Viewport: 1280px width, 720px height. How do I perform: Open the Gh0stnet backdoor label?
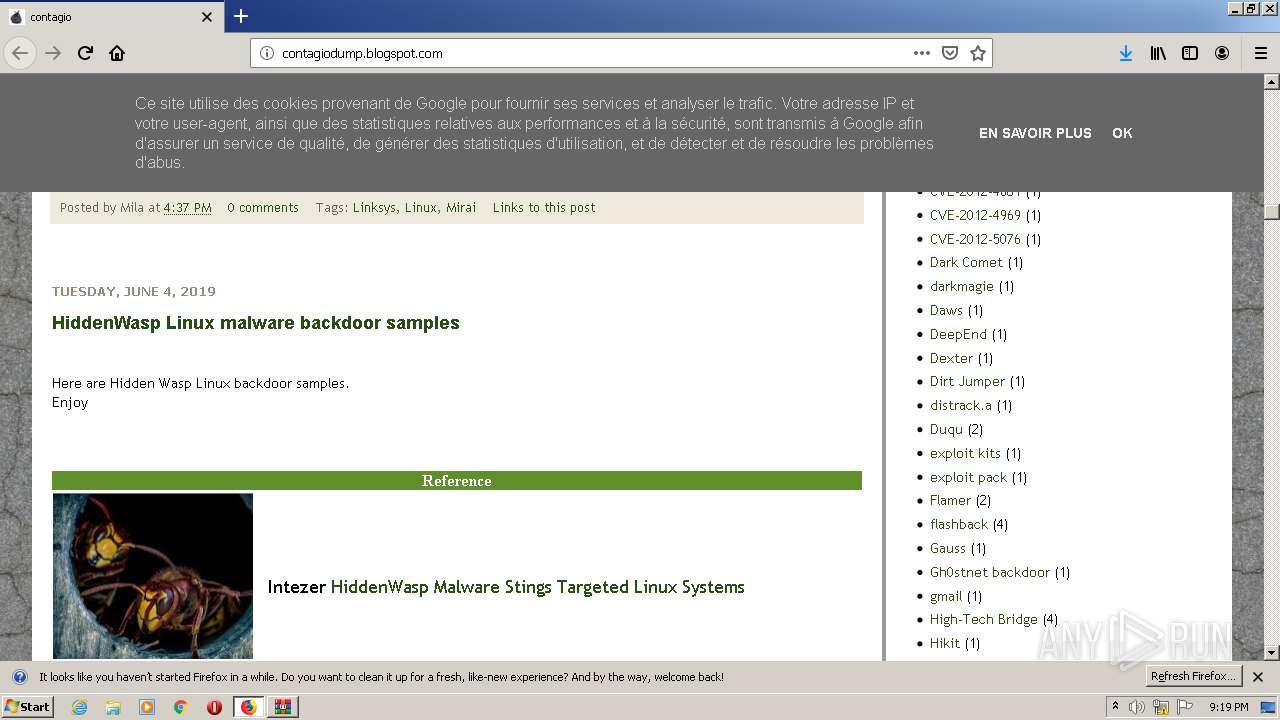990,572
